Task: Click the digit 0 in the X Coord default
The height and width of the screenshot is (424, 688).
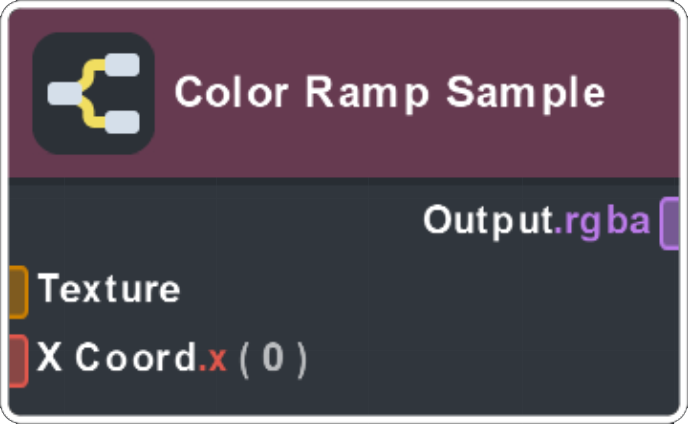Action: pyautogui.click(x=272, y=359)
